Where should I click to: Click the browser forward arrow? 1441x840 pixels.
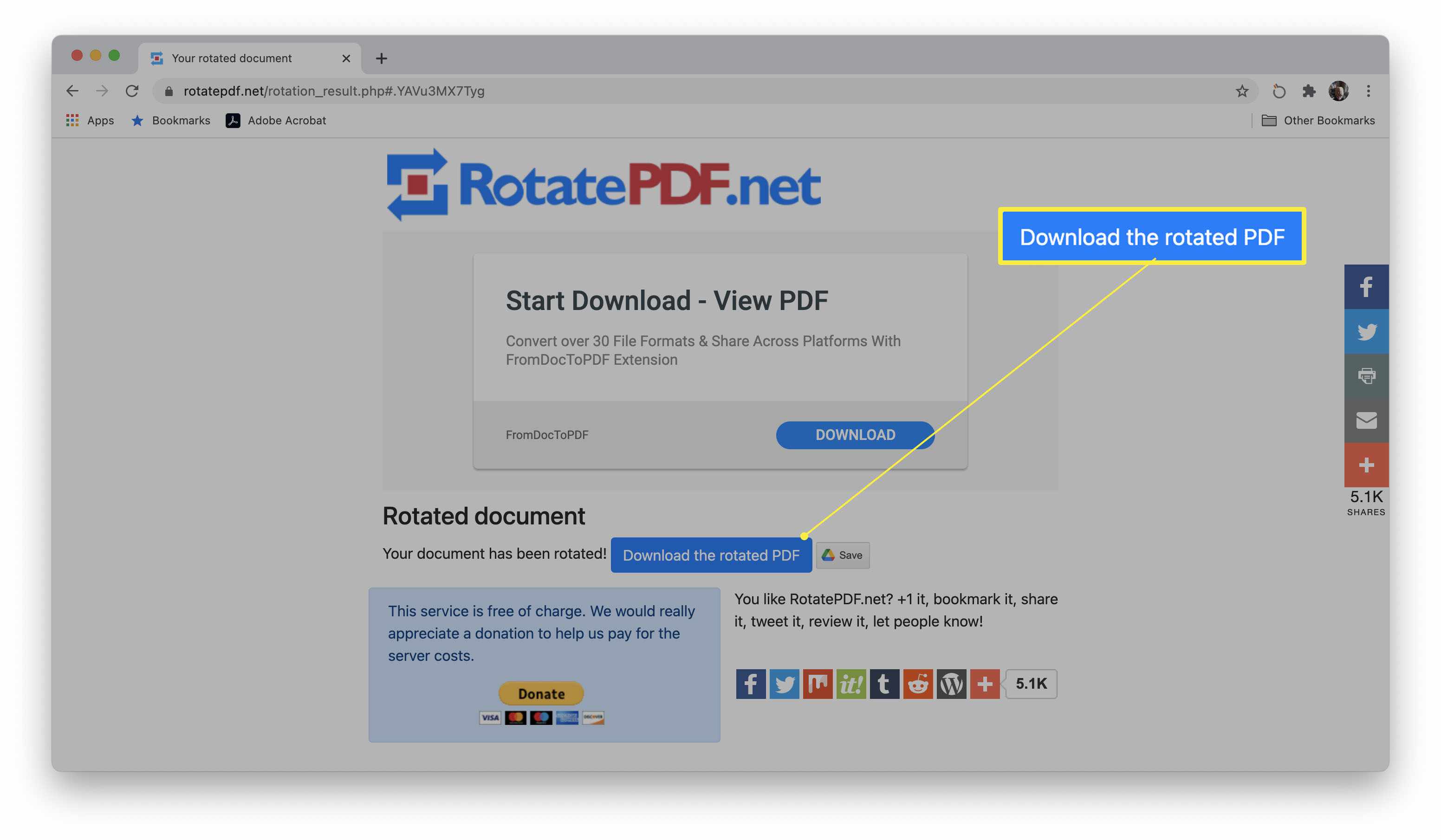tap(102, 91)
